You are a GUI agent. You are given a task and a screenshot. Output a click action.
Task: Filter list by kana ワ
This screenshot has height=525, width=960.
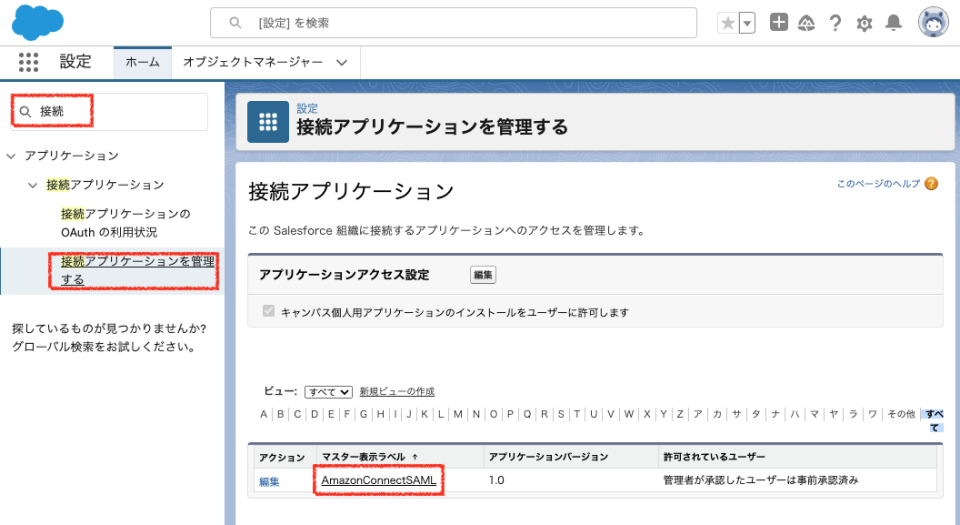[872, 414]
